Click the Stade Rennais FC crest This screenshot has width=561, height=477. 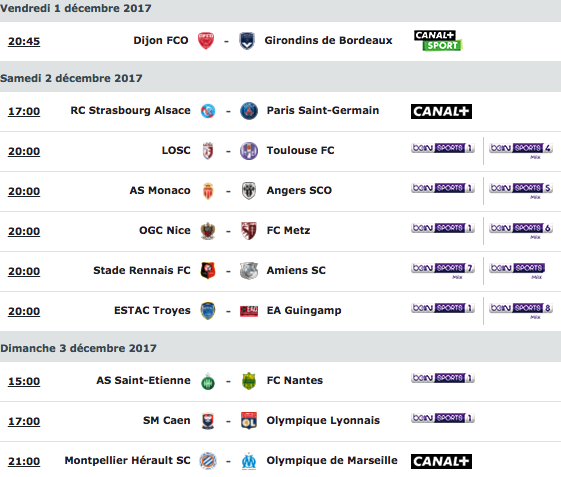208,271
